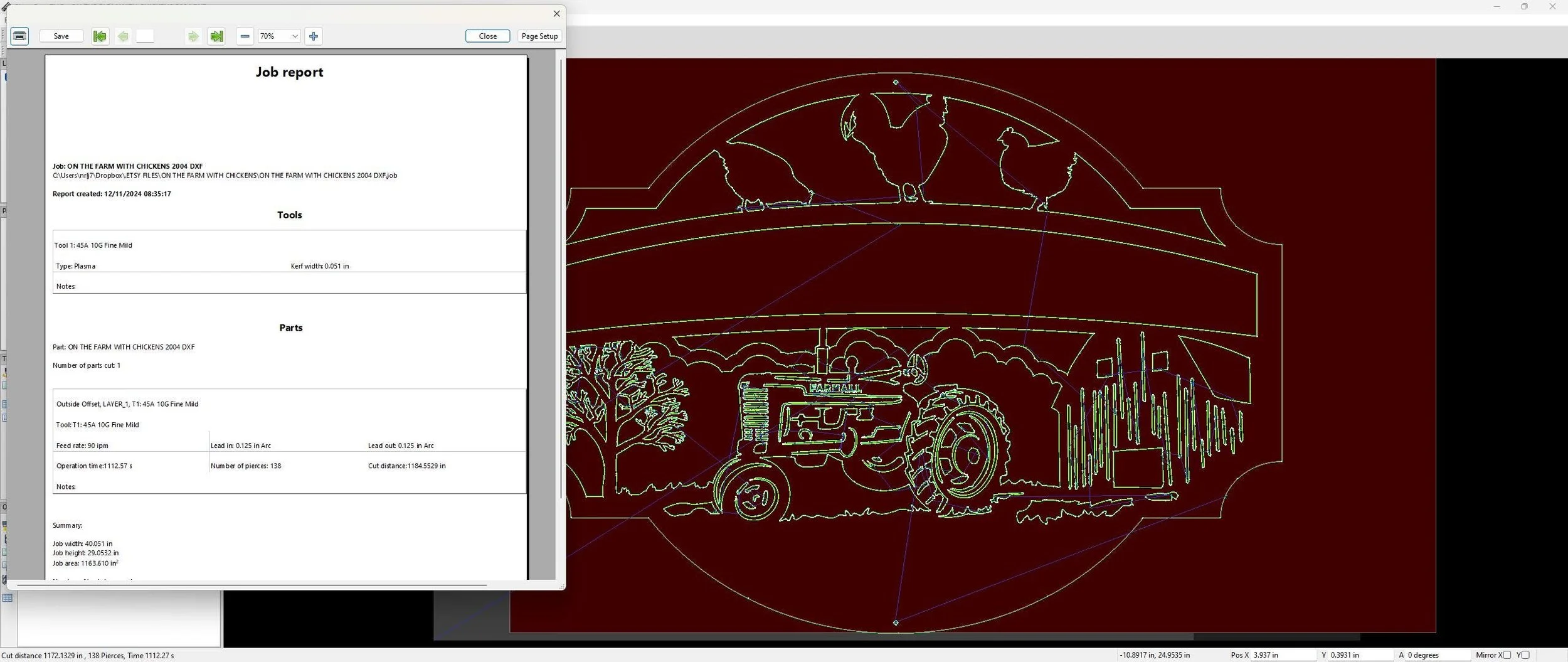This screenshot has height=662, width=1568.
Task: Open the 70% zoom level dropdown
Action: 279,36
